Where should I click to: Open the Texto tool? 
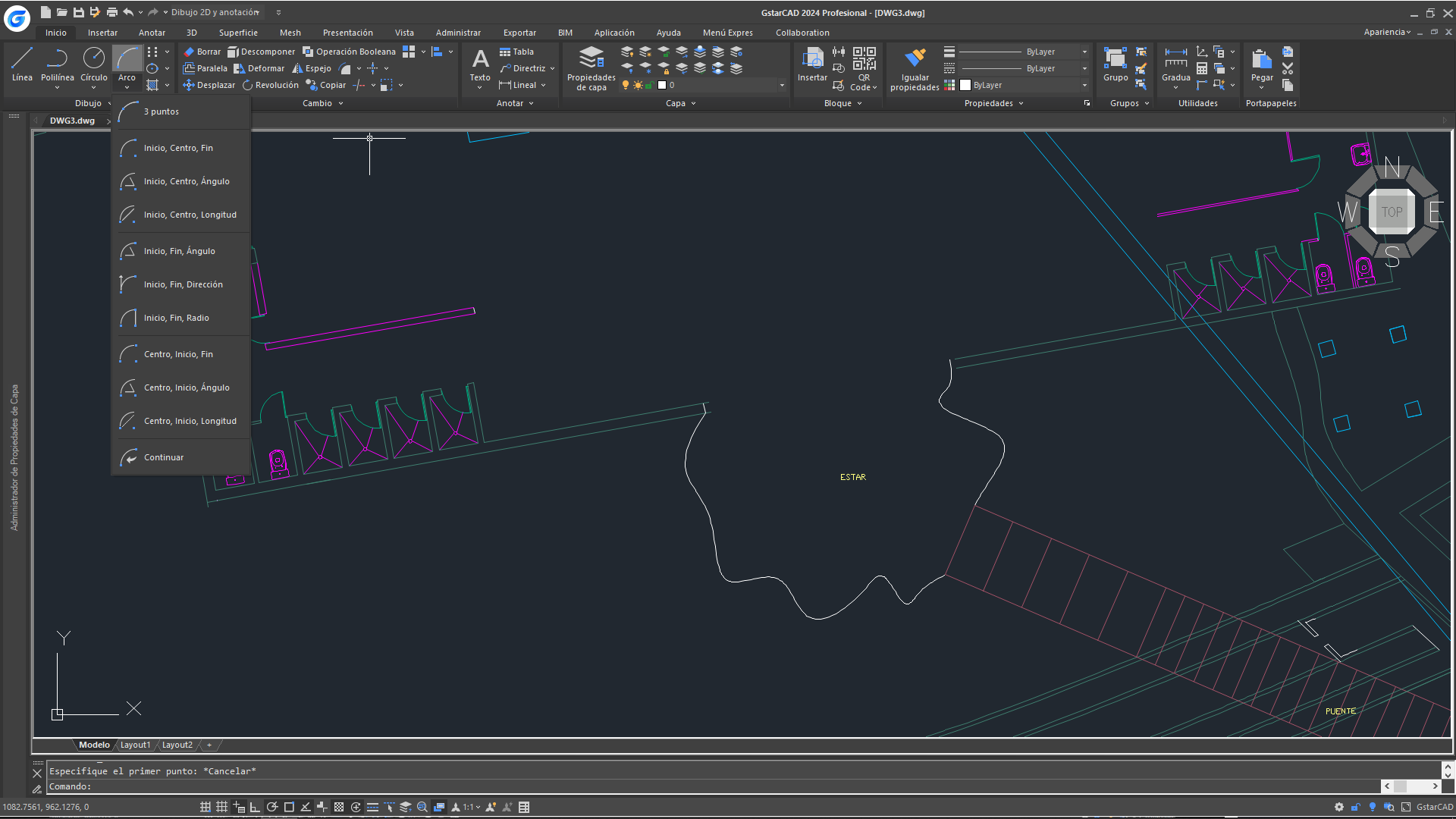(479, 68)
